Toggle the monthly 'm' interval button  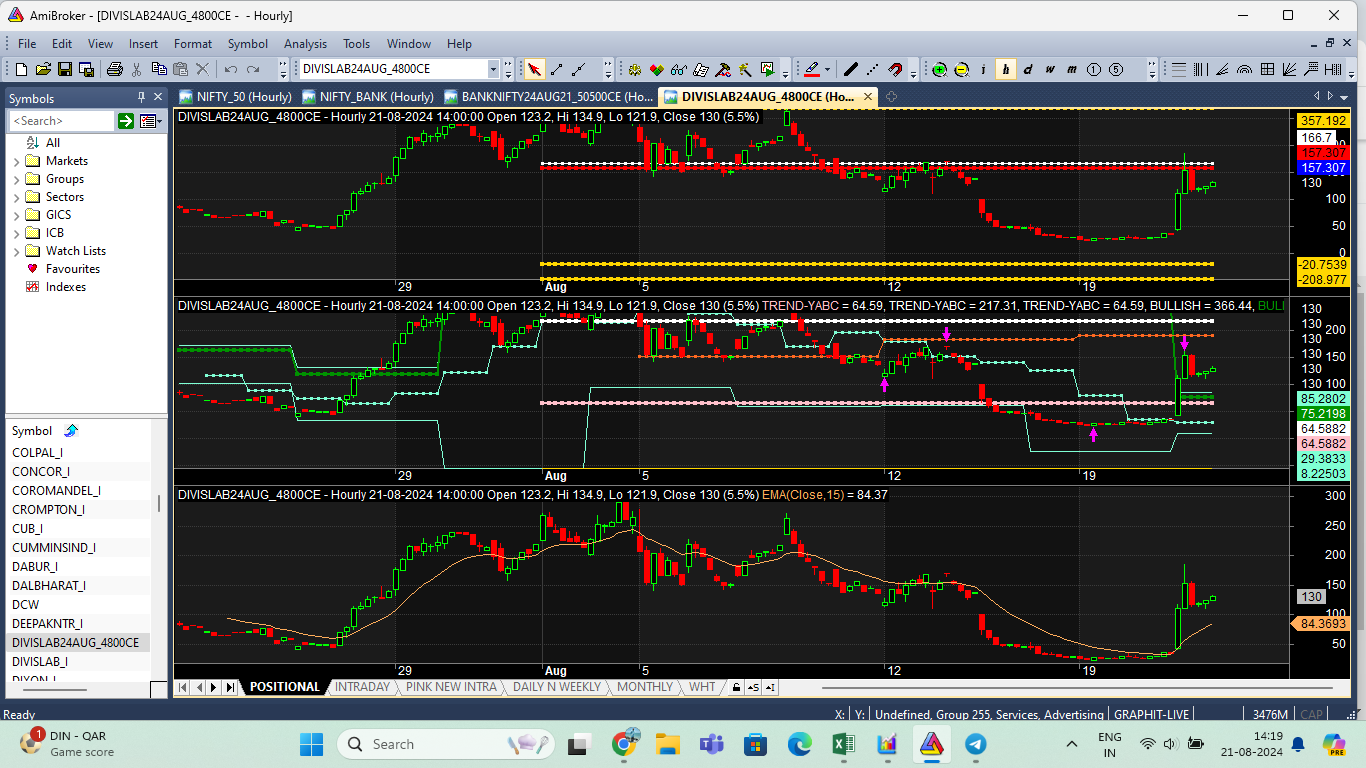1071,69
